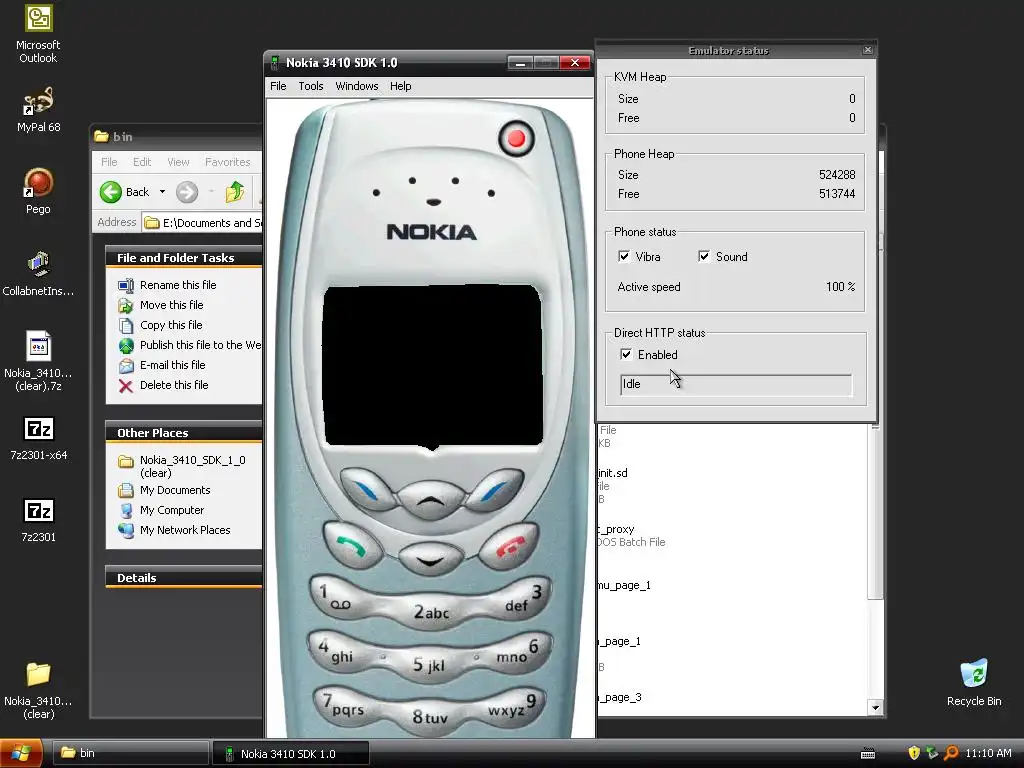Open Microsoft Outlook desktop icon

pos(38,34)
